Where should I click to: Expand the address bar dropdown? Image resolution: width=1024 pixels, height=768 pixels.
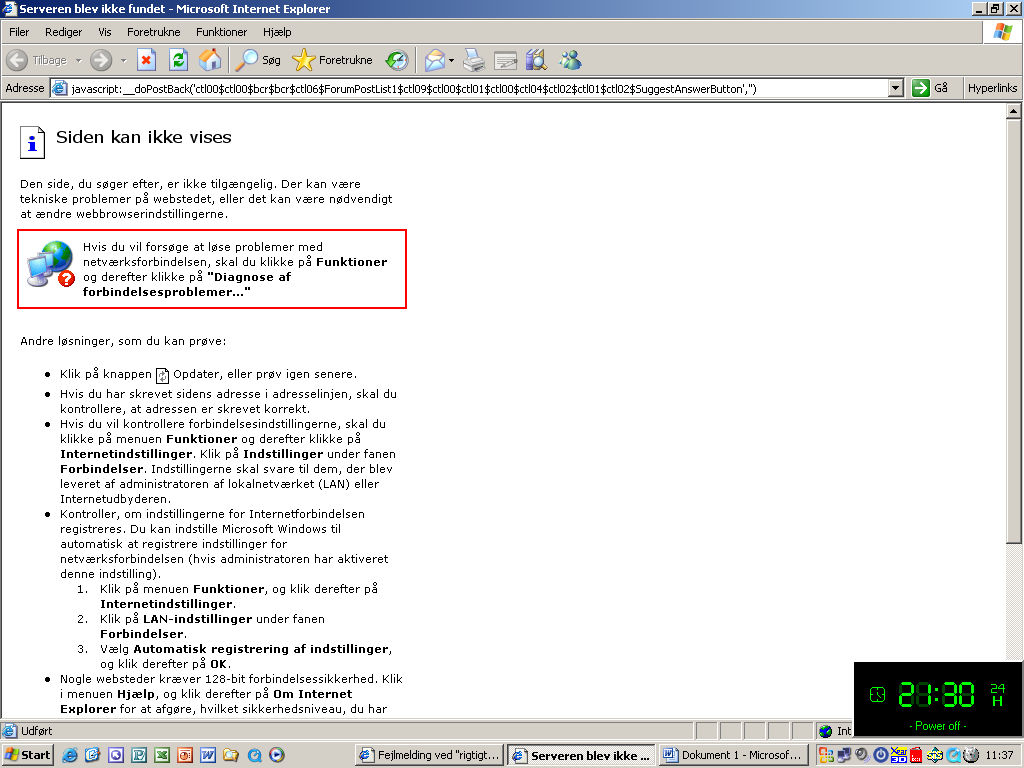click(896, 88)
